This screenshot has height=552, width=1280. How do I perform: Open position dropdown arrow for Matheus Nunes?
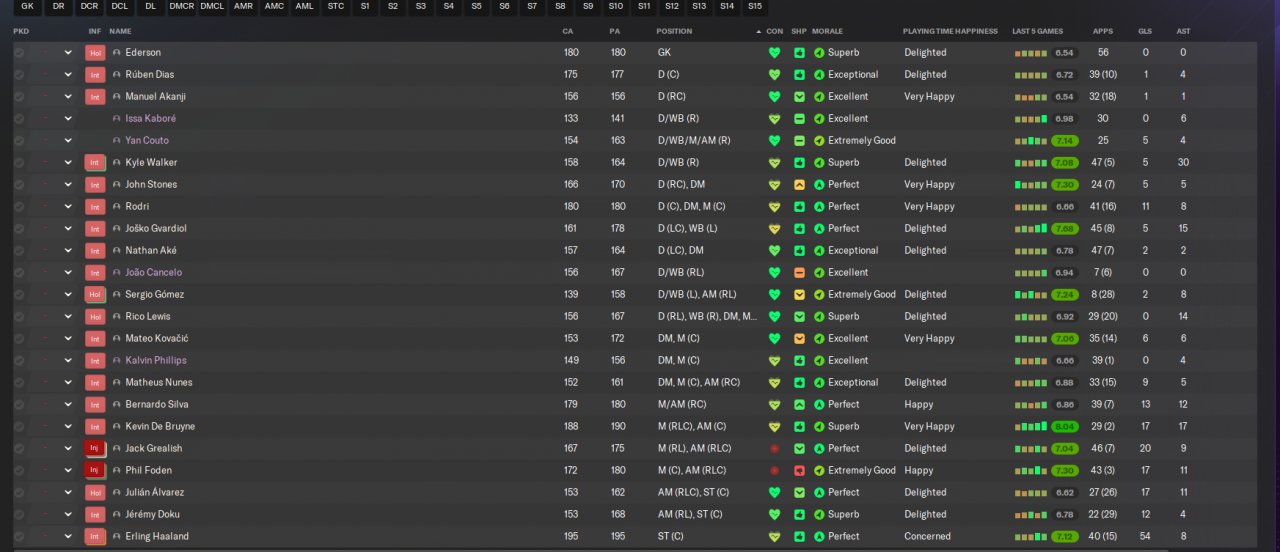[68, 382]
